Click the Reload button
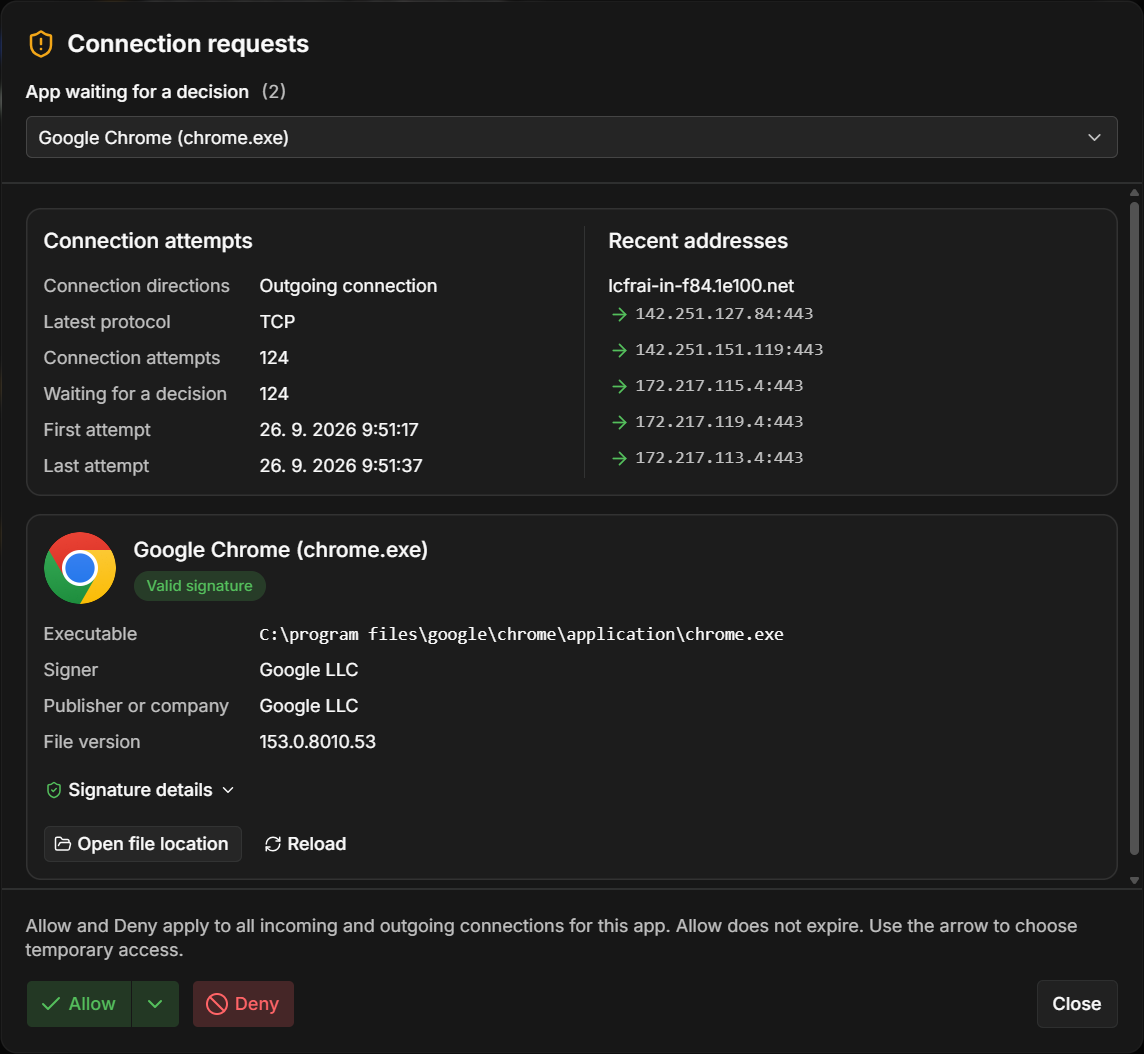This screenshot has height=1054, width=1144. (x=305, y=844)
